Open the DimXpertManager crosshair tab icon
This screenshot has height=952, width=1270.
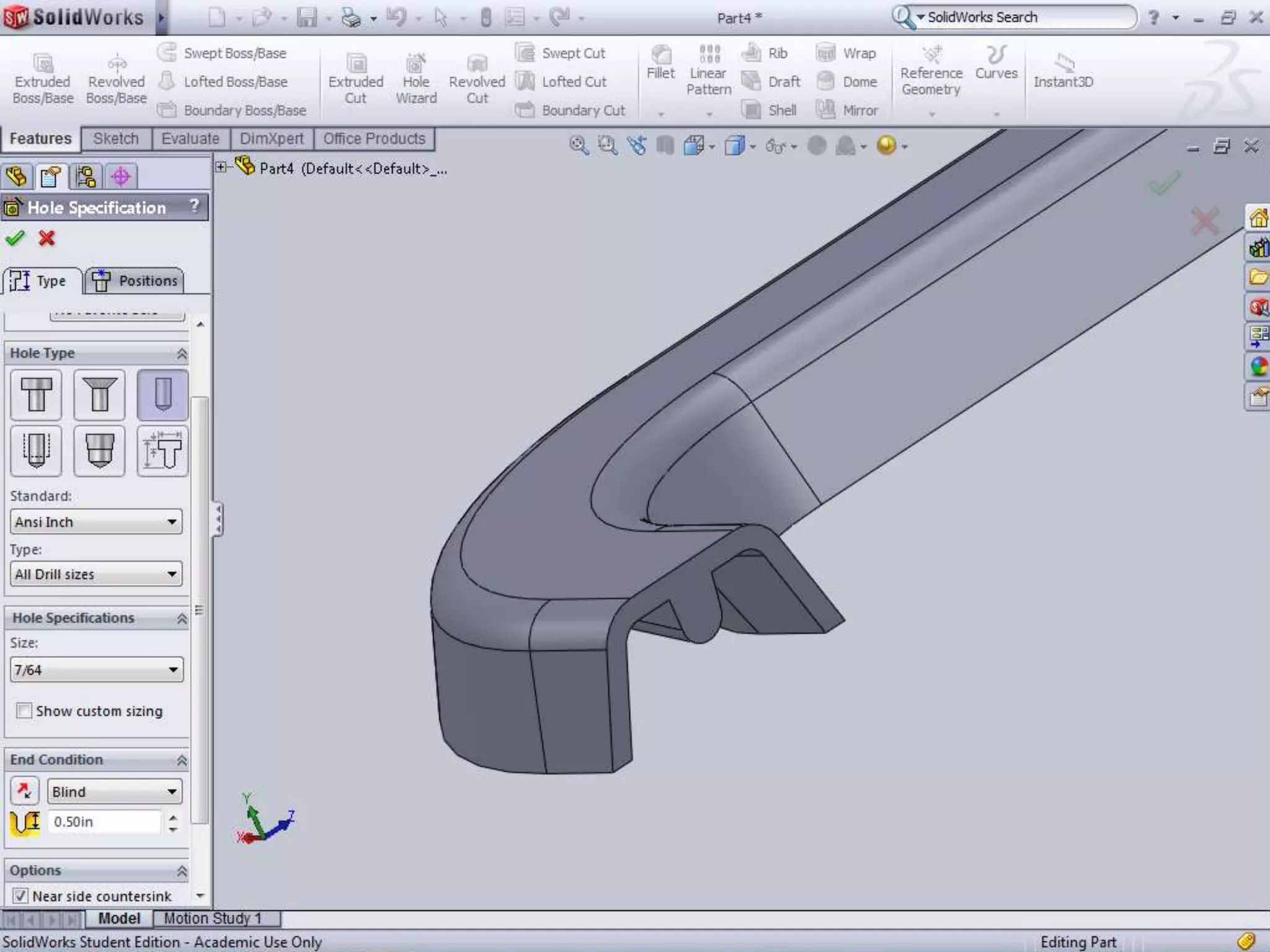click(x=121, y=177)
